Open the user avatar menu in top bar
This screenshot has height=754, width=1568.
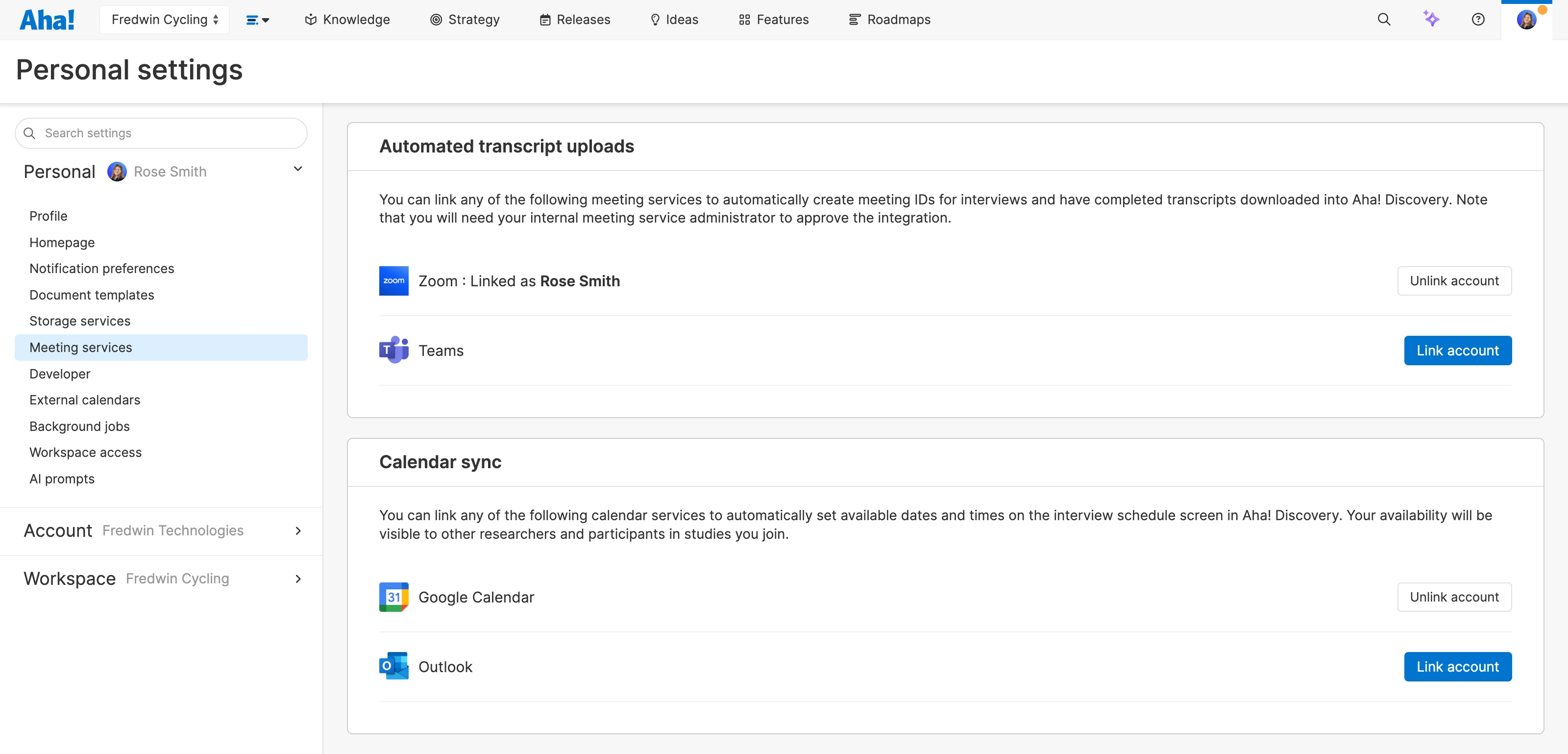pyautogui.click(x=1526, y=20)
